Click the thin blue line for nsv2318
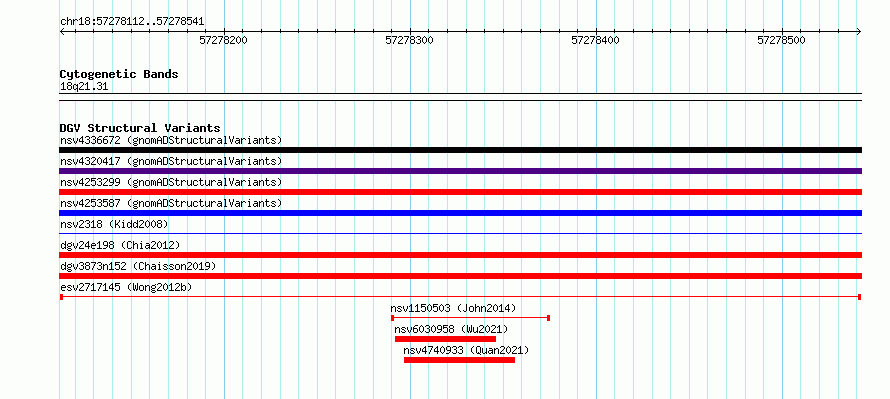Image resolution: width=890 pixels, height=399 pixels. 460,233
